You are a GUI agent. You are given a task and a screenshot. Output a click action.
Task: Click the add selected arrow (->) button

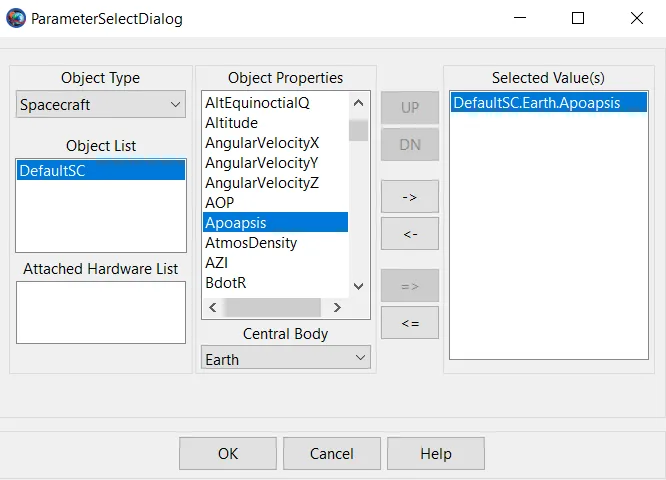click(409, 196)
